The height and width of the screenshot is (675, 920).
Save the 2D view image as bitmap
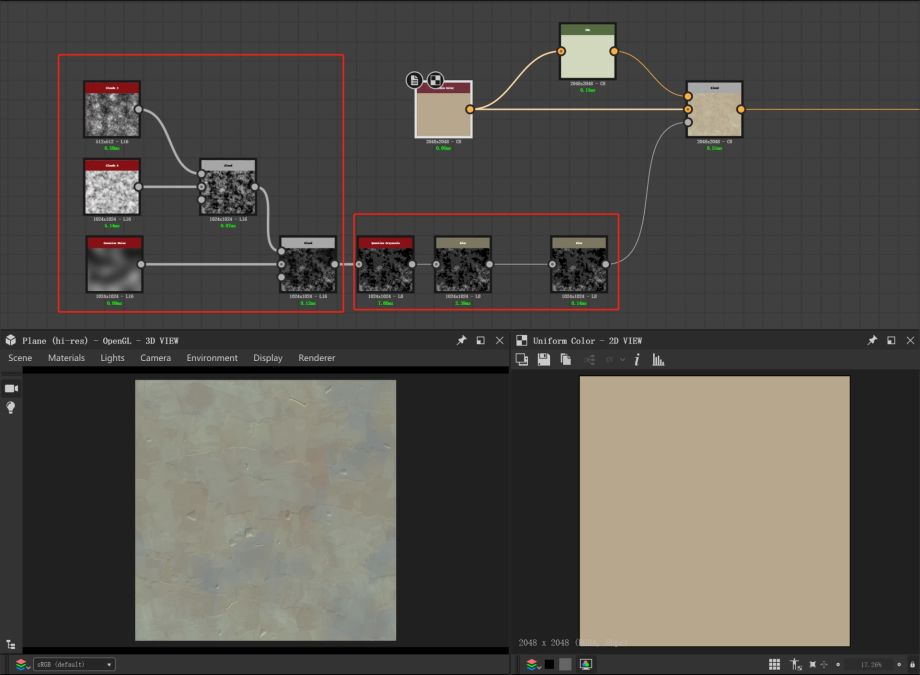pos(544,359)
